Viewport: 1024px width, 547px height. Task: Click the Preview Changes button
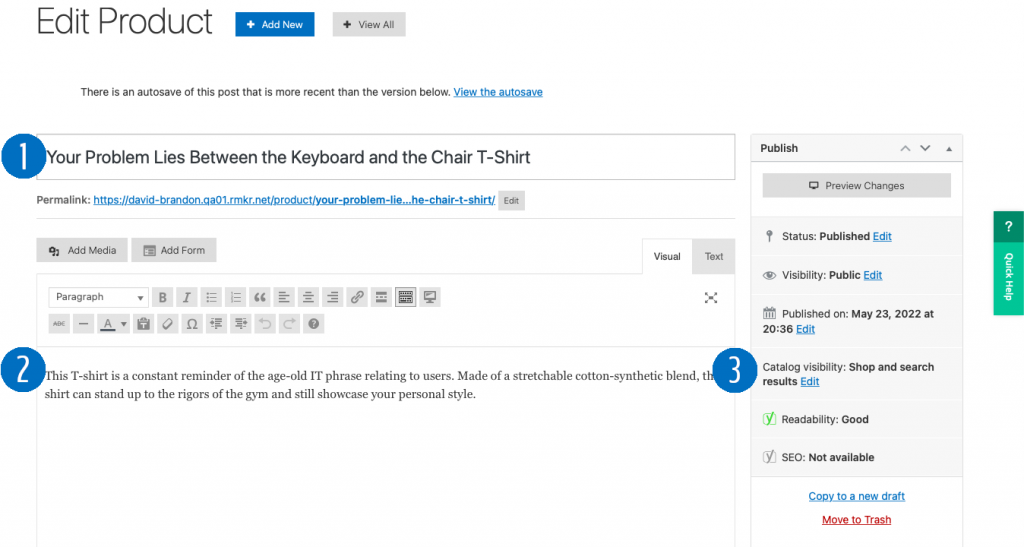point(856,185)
